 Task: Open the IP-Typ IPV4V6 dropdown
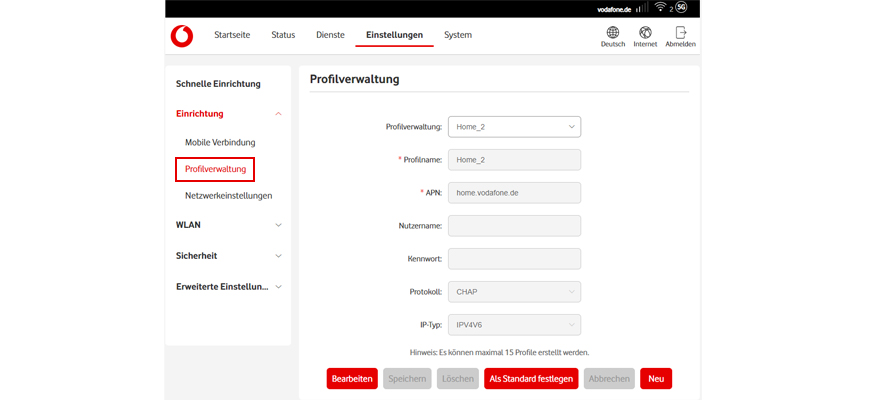[514, 325]
